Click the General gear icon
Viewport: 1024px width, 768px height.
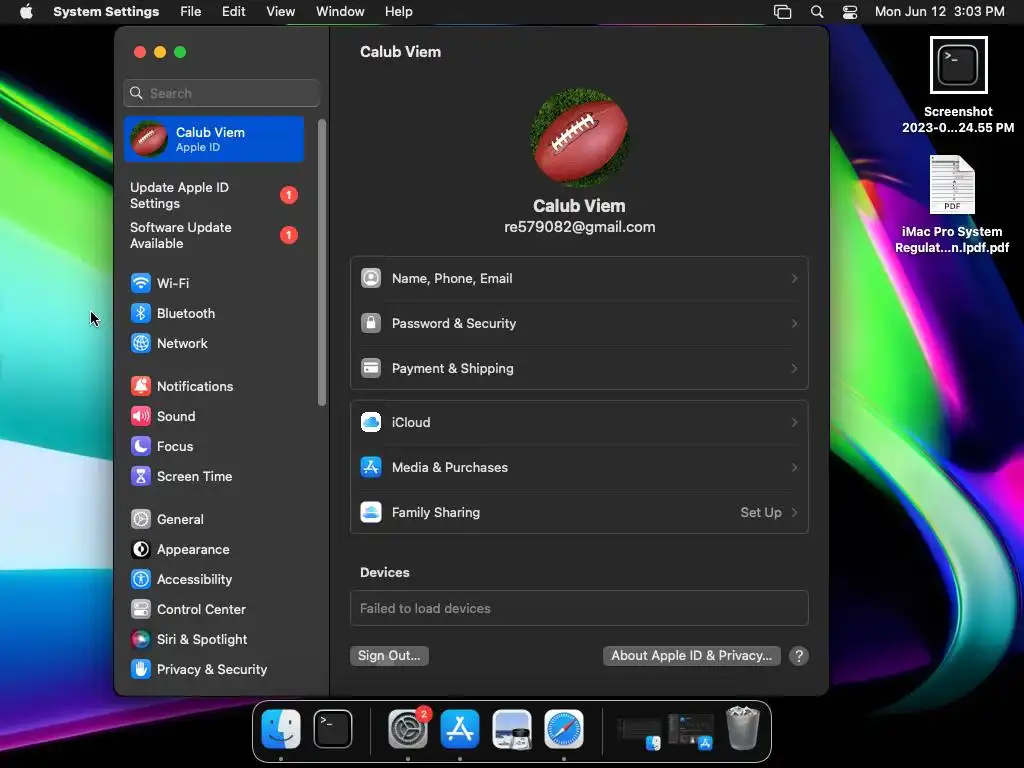pos(140,519)
